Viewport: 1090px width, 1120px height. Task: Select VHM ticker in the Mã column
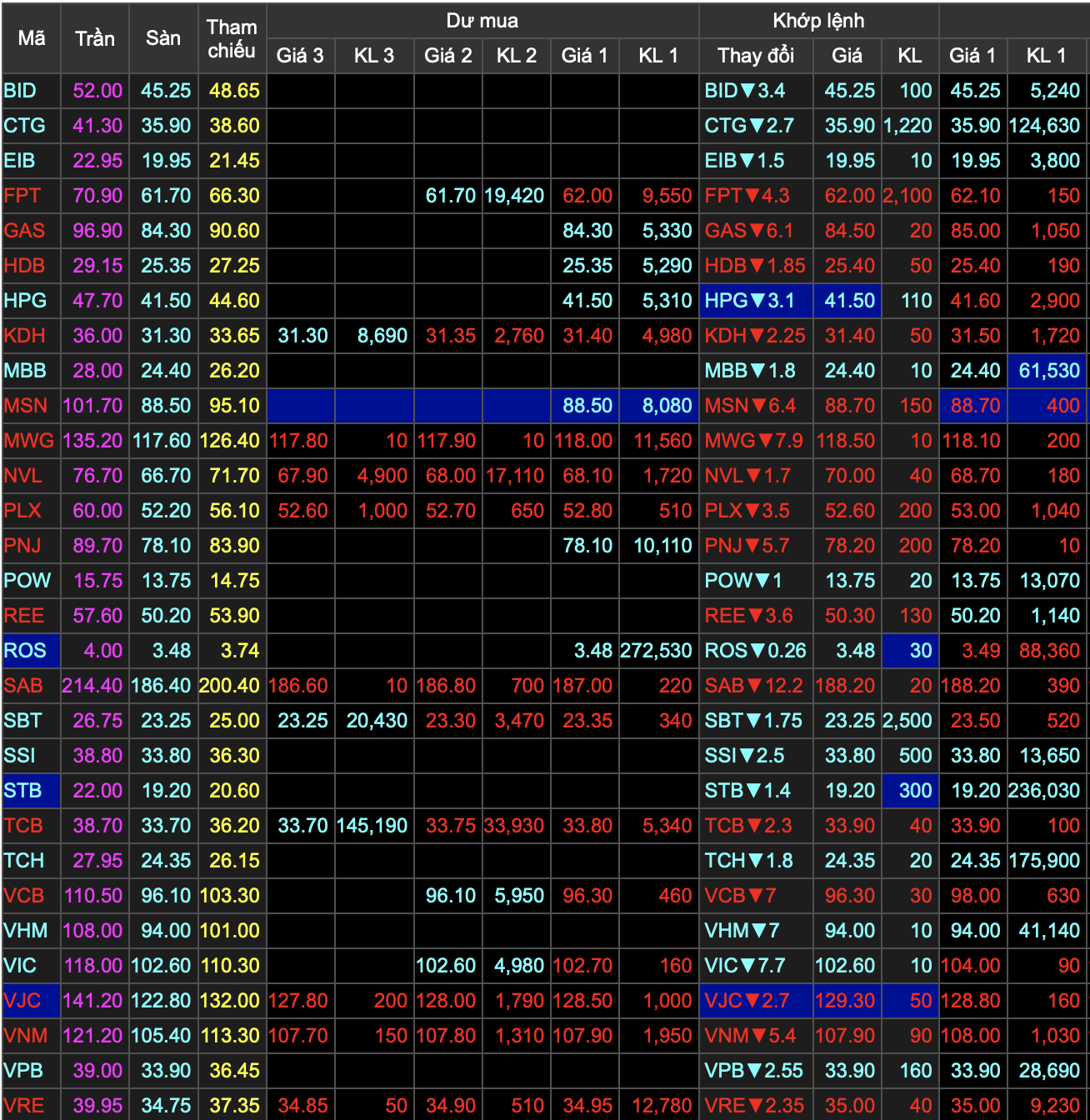32,931
